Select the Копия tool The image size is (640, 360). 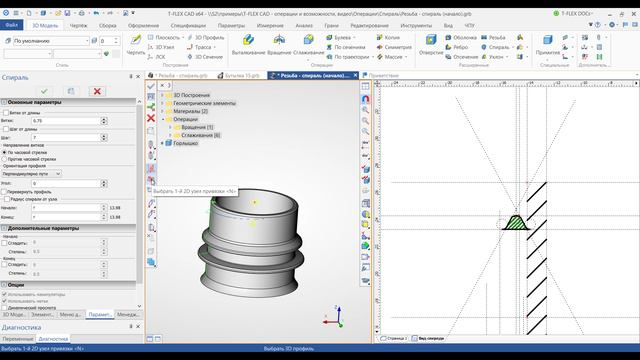point(388,38)
